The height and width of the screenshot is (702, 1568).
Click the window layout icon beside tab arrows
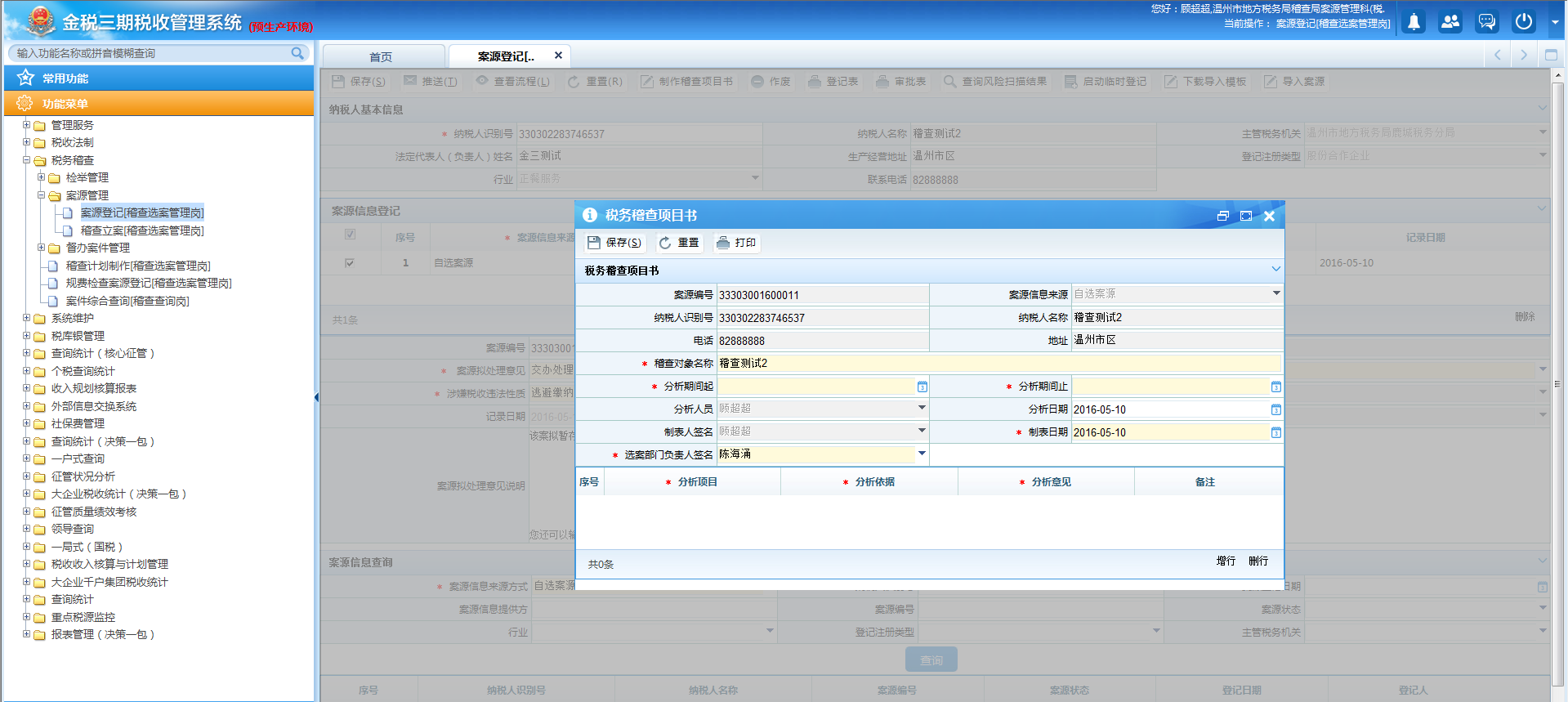pyautogui.click(x=1551, y=55)
